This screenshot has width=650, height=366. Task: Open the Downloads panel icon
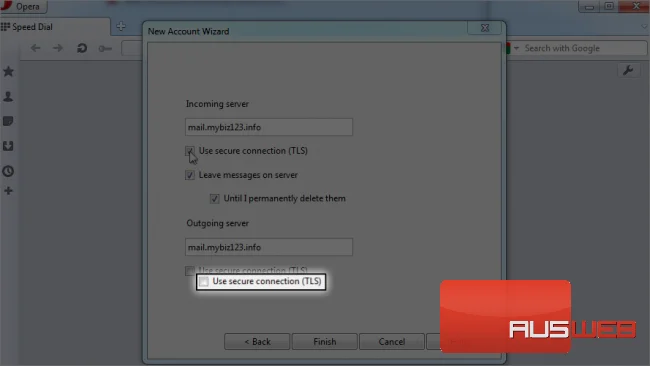pos(8,146)
